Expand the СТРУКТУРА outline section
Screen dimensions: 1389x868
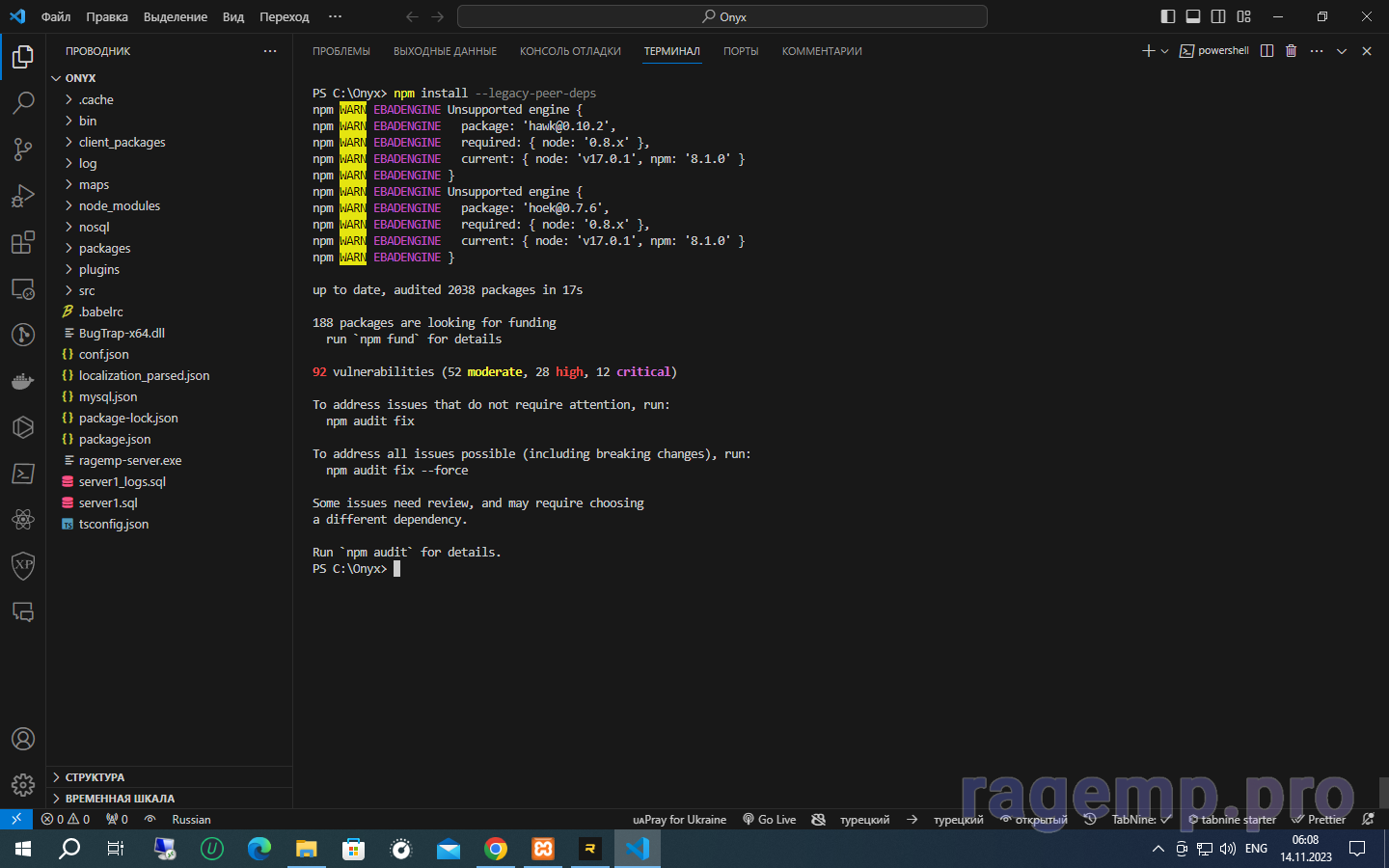point(95,777)
